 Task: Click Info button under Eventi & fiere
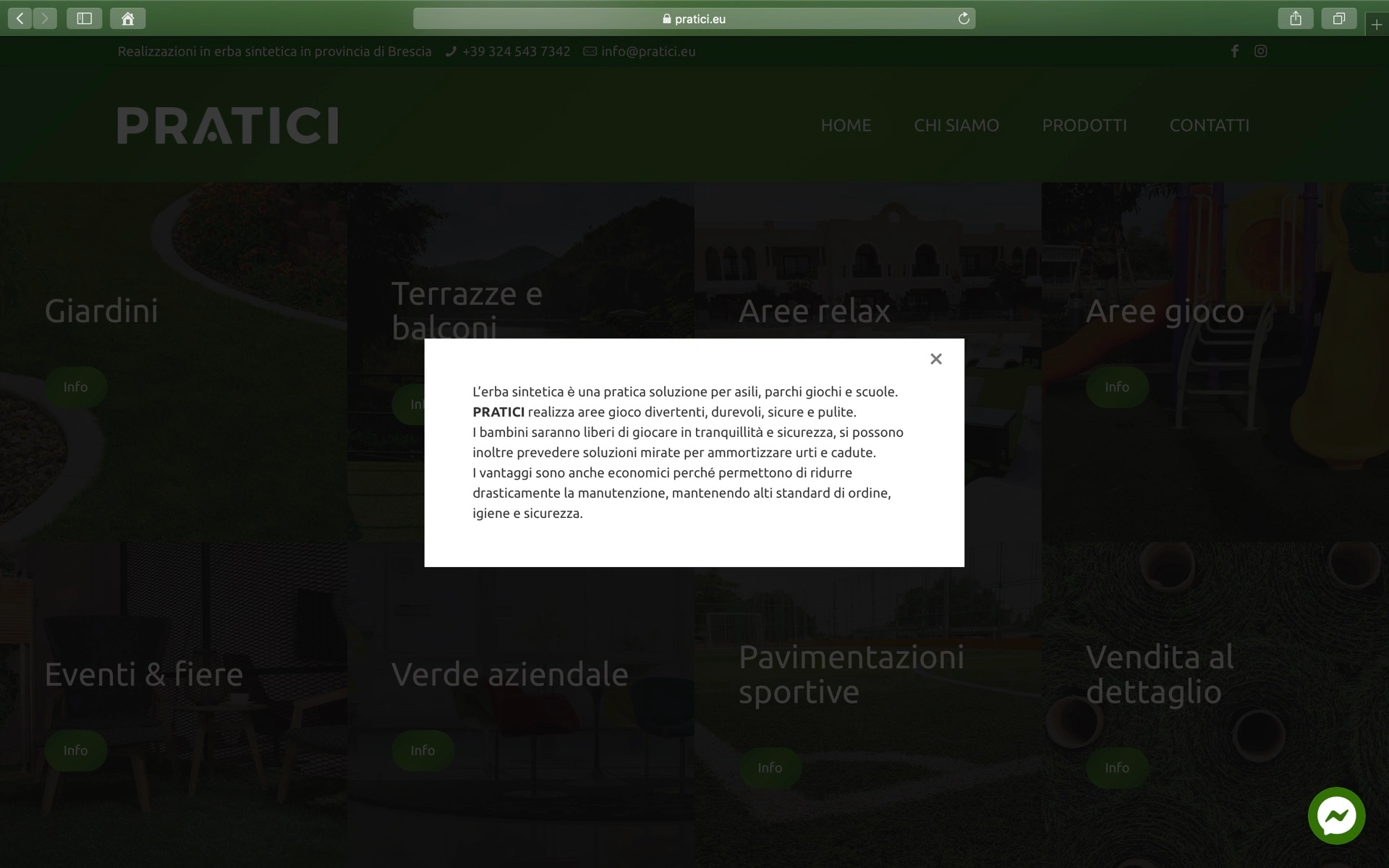coord(75,751)
